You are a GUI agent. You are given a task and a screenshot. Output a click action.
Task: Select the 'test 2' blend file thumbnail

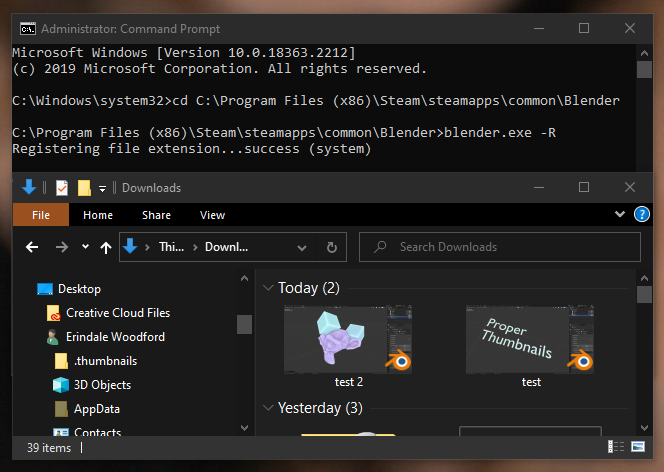[x=348, y=340]
